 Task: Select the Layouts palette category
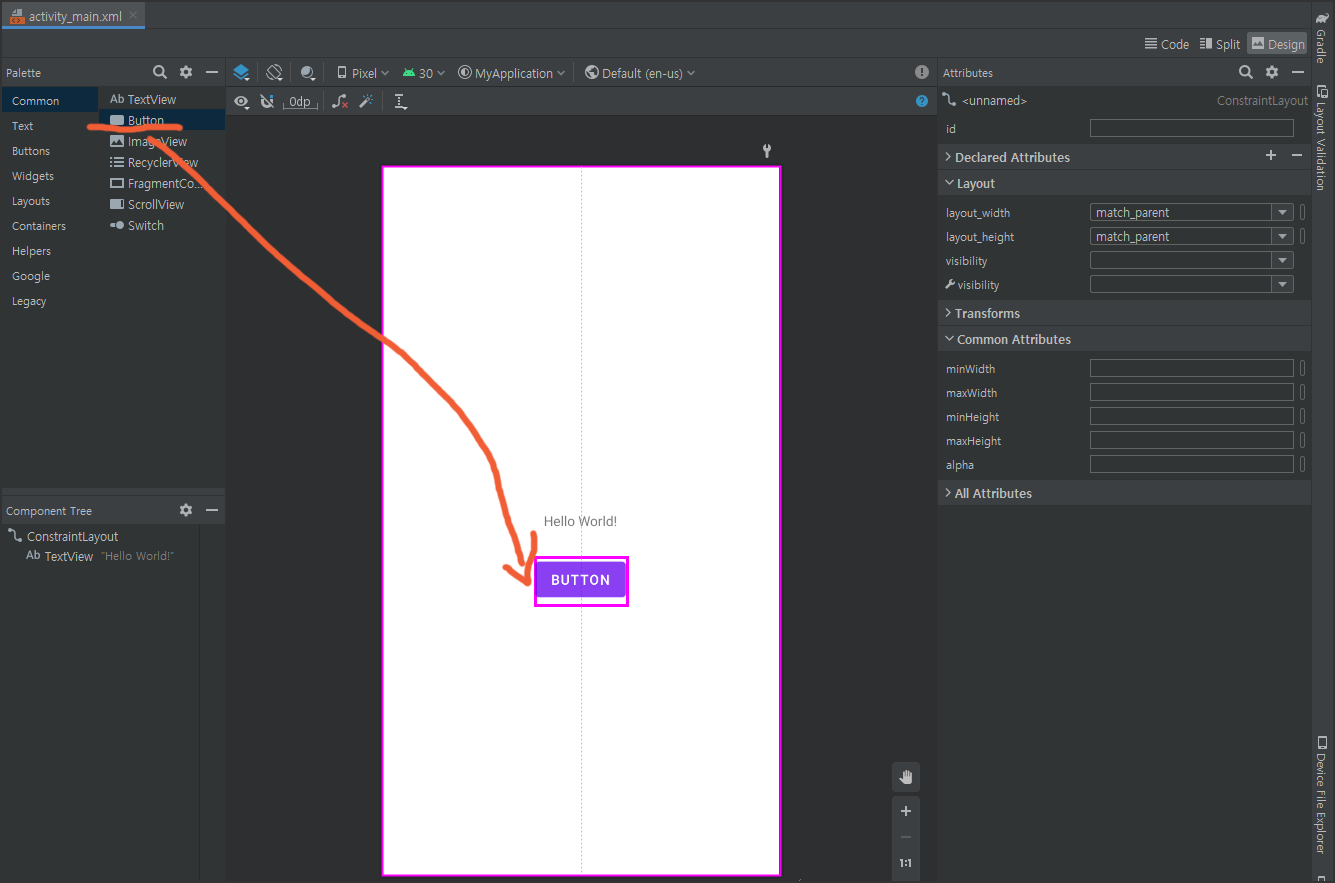pos(49,201)
